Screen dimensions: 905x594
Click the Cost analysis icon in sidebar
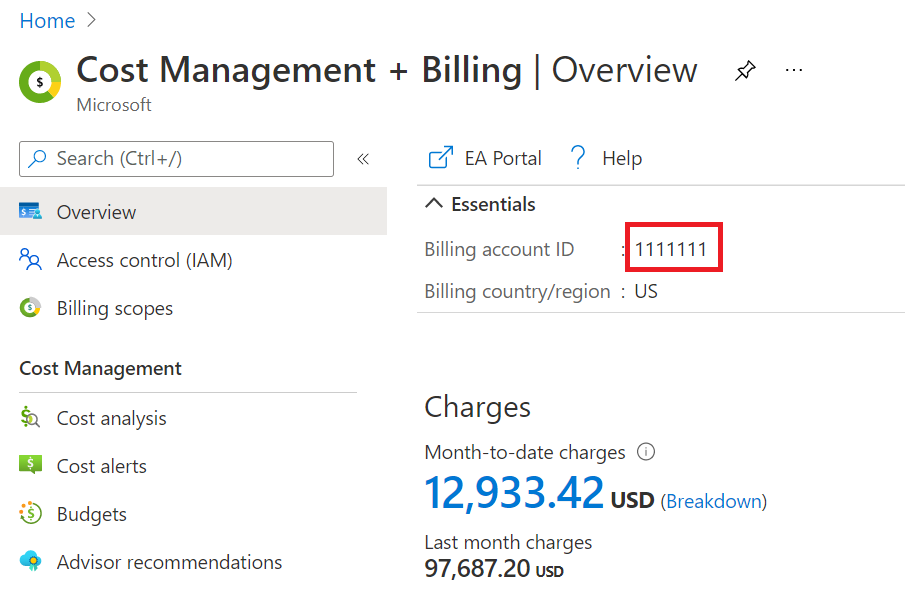click(x=30, y=417)
